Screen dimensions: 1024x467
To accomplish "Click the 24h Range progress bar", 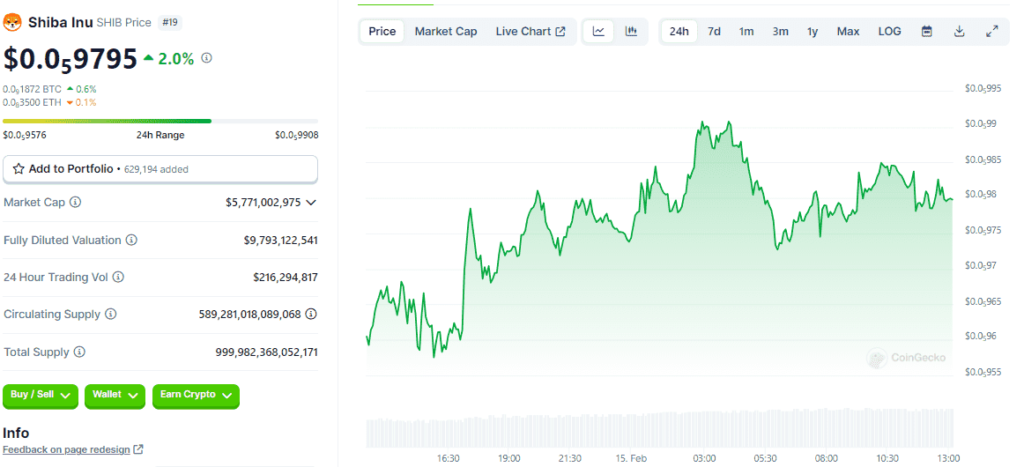I will click(x=161, y=121).
